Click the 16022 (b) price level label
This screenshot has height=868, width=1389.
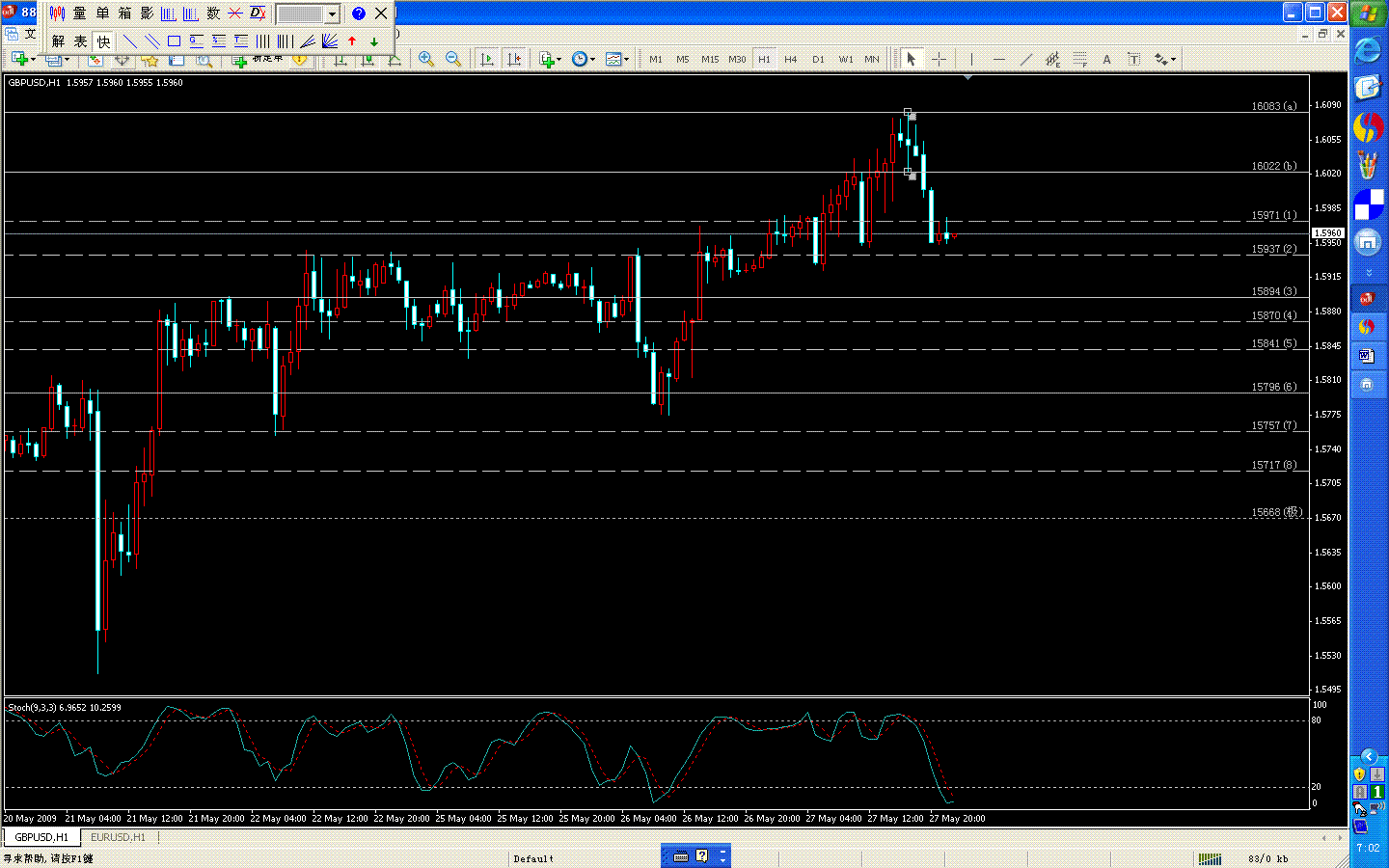pyautogui.click(x=1274, y=166)
